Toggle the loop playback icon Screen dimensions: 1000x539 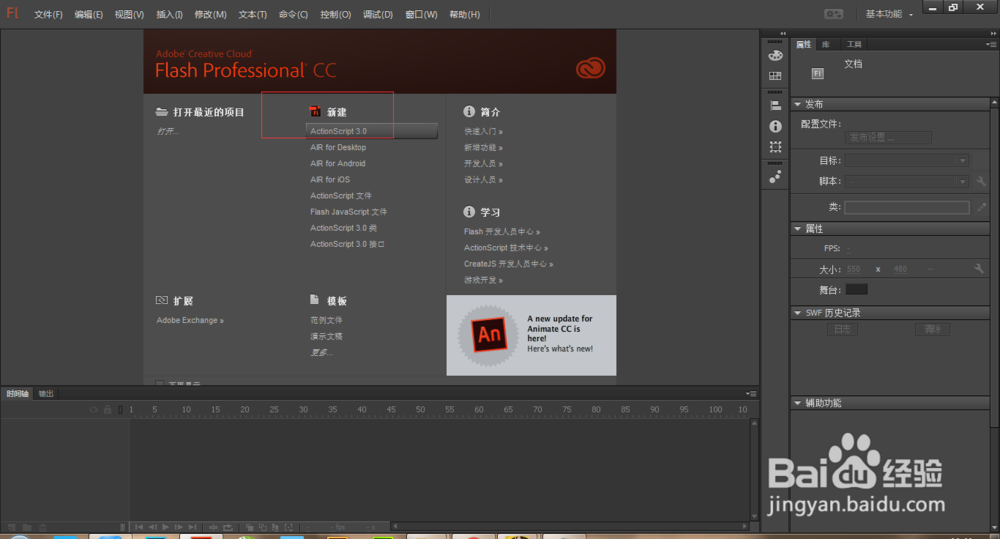click(228, 527)
